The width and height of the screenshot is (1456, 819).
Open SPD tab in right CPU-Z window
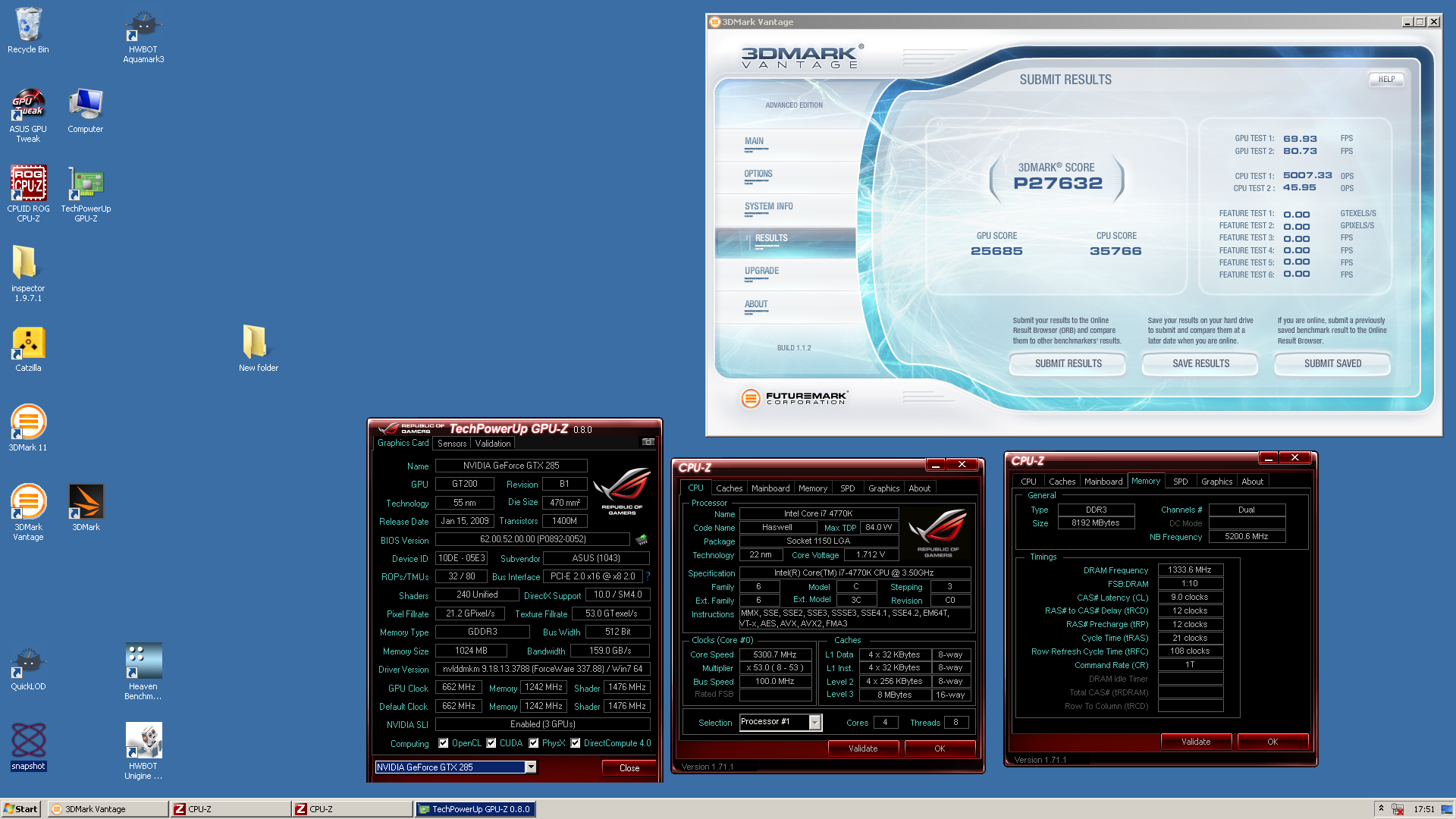1181,482
